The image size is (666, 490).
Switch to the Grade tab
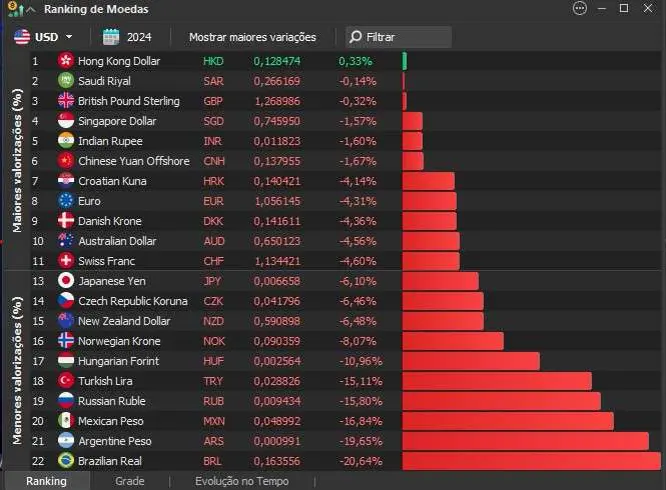pos(130,481)
